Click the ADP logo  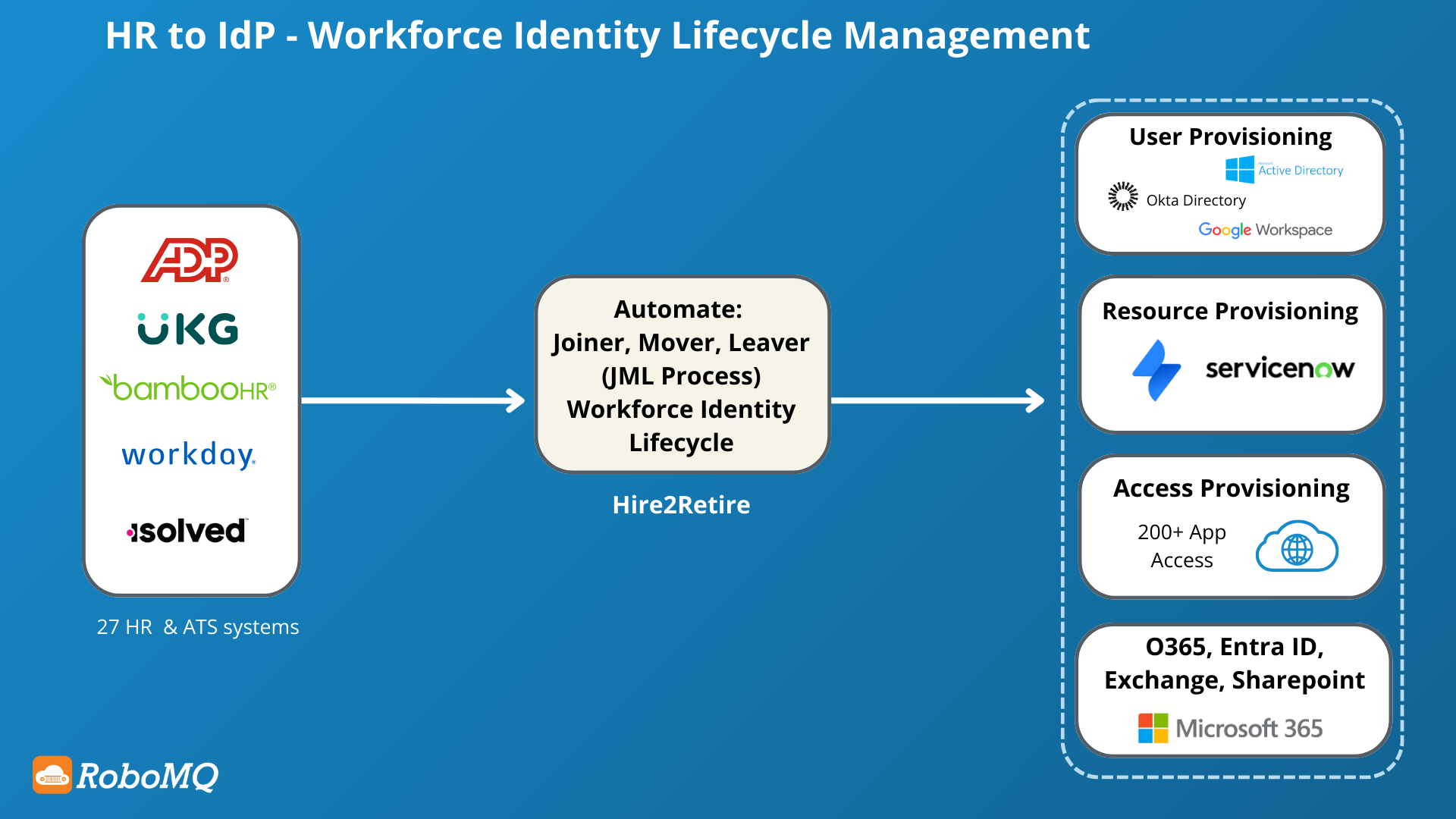tap(190, 260)
